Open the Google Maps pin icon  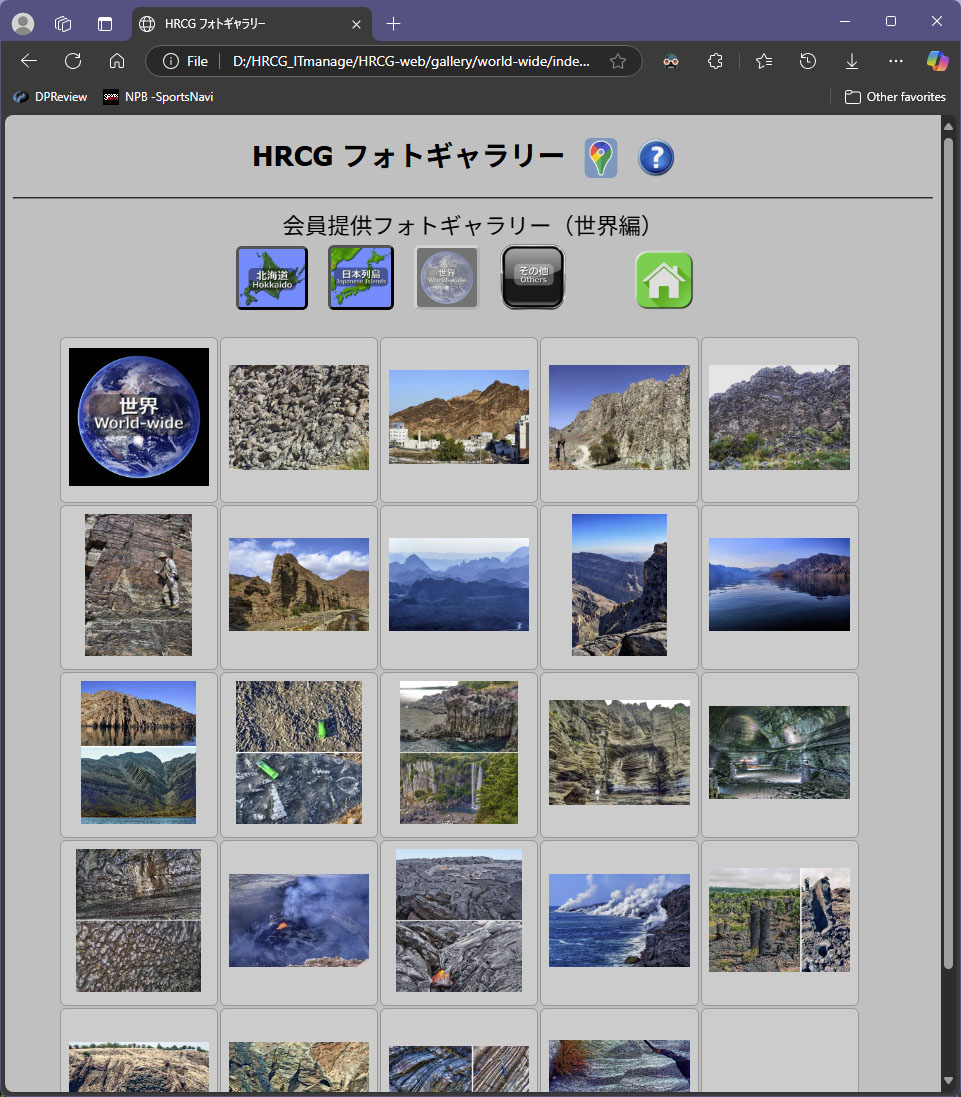(601, 157)
